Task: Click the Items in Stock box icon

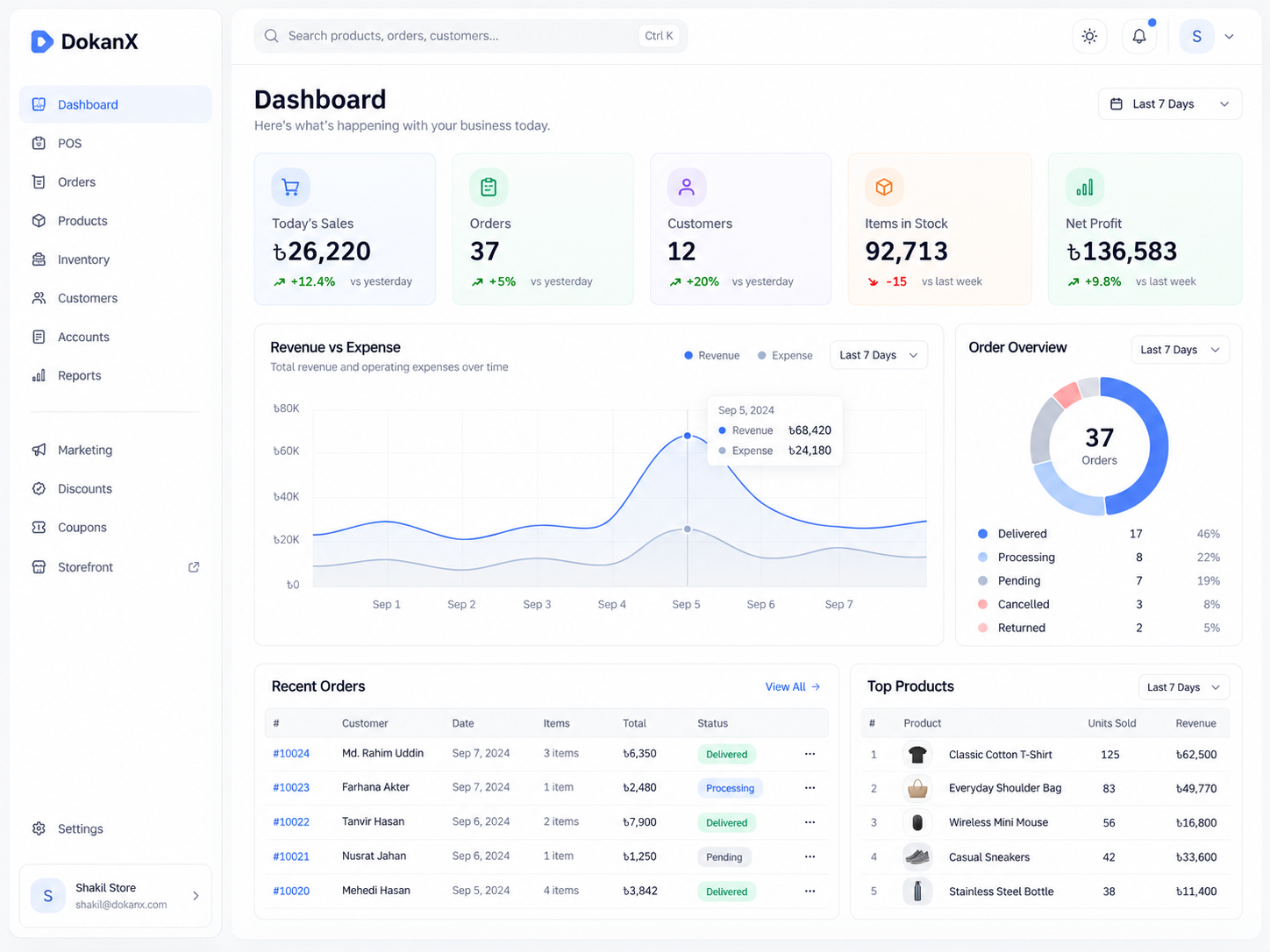Action: (x=884, y=187)
